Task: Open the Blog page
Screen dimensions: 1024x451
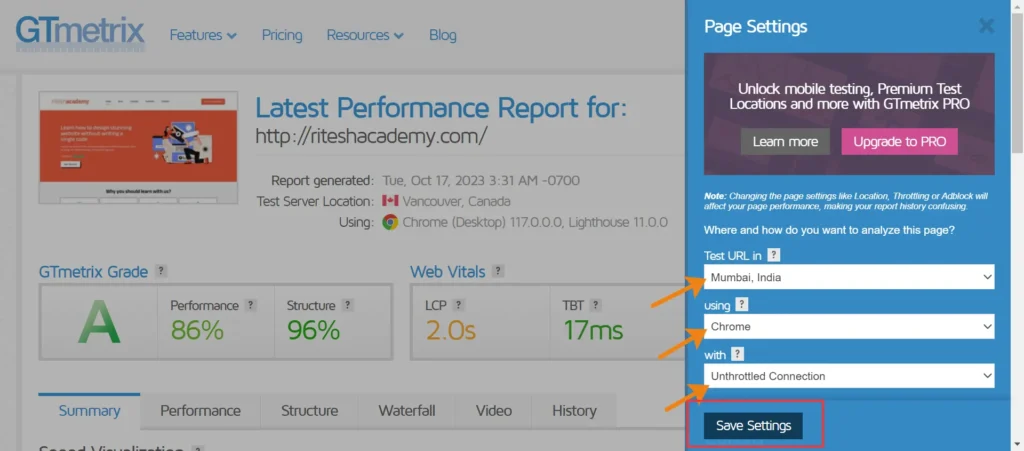Action: (x=443, y=35)
